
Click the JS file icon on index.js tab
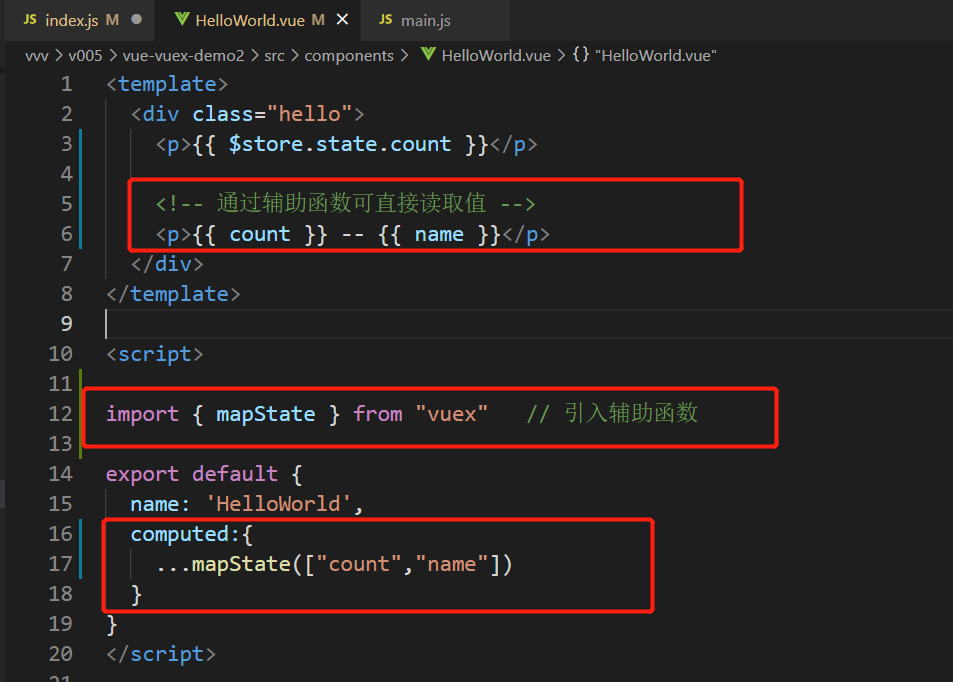coord(30,20)
